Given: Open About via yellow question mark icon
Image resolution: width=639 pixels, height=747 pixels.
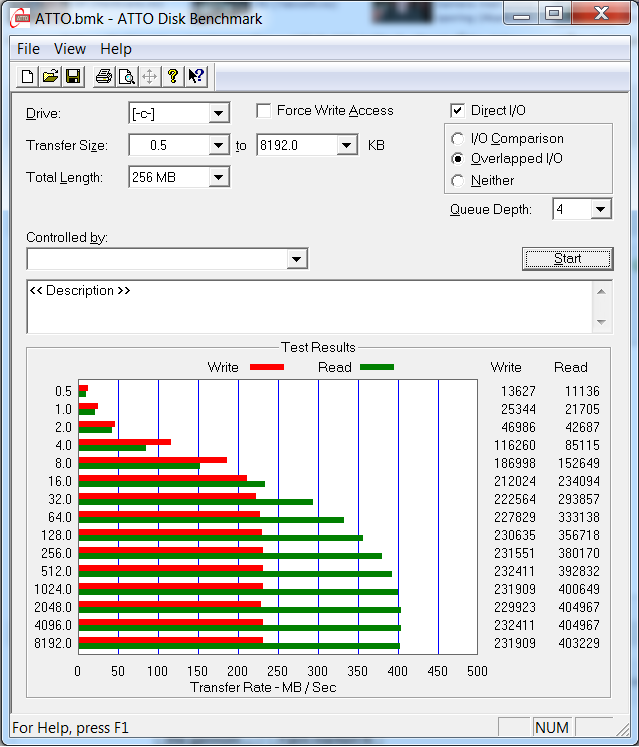Looking at the screenshot, I should 172,76.
